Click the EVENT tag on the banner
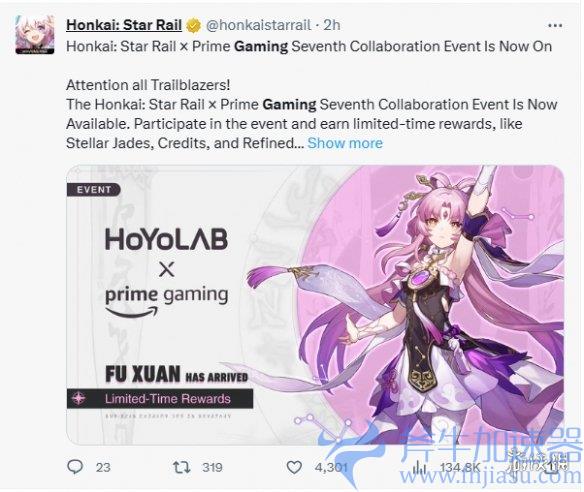This screenshot has width=584, height=492. point(93,190)
